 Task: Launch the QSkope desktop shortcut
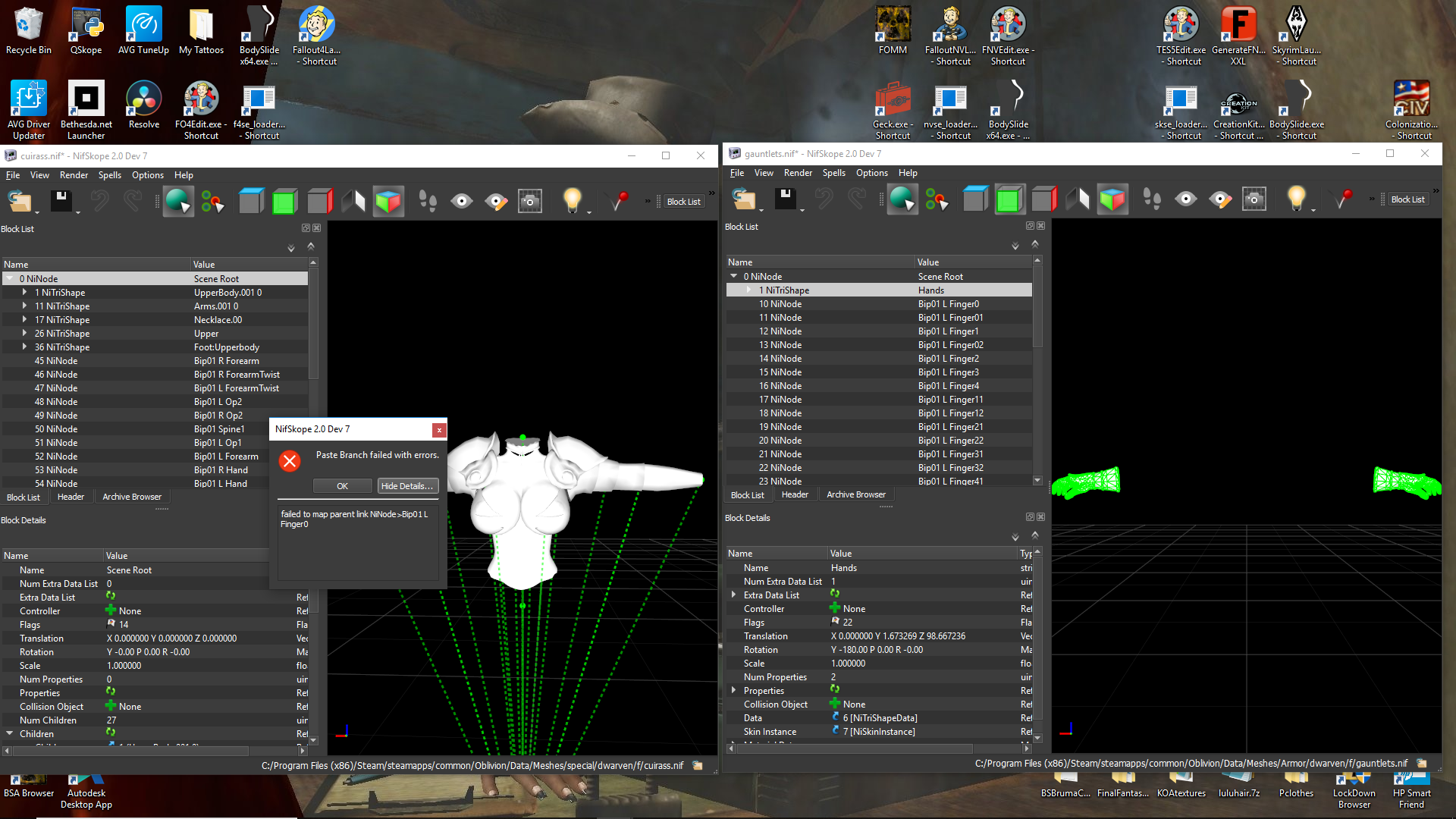(x=86, y=30)
